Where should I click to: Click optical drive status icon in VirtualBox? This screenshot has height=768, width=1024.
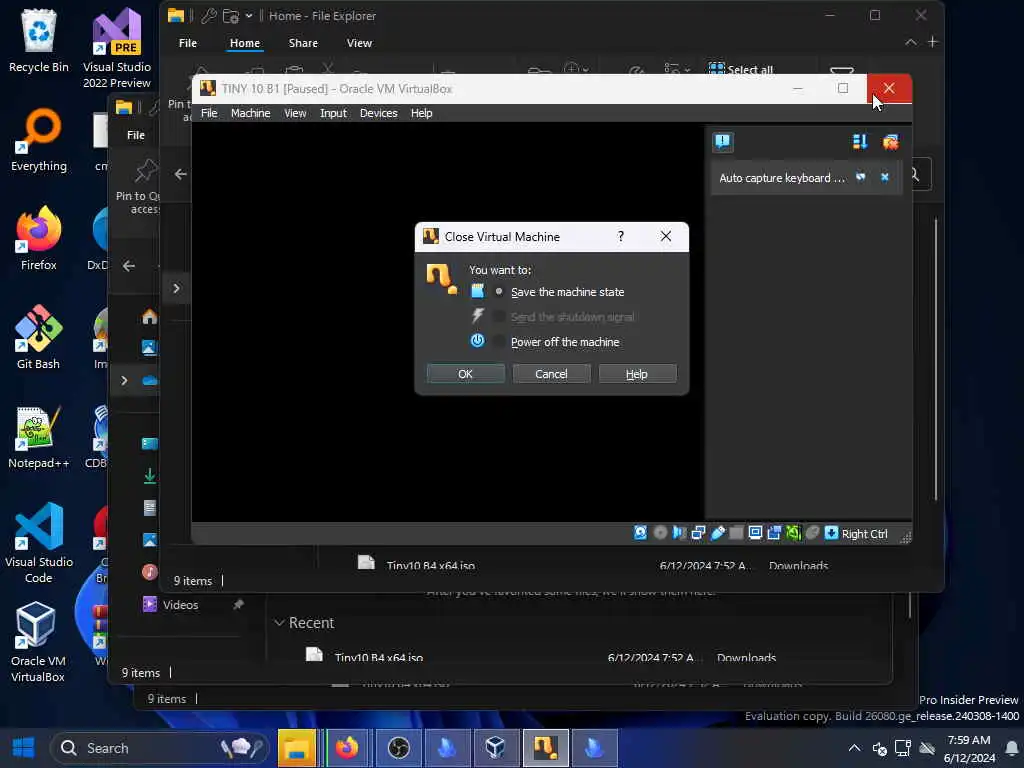tap(660, 533)
